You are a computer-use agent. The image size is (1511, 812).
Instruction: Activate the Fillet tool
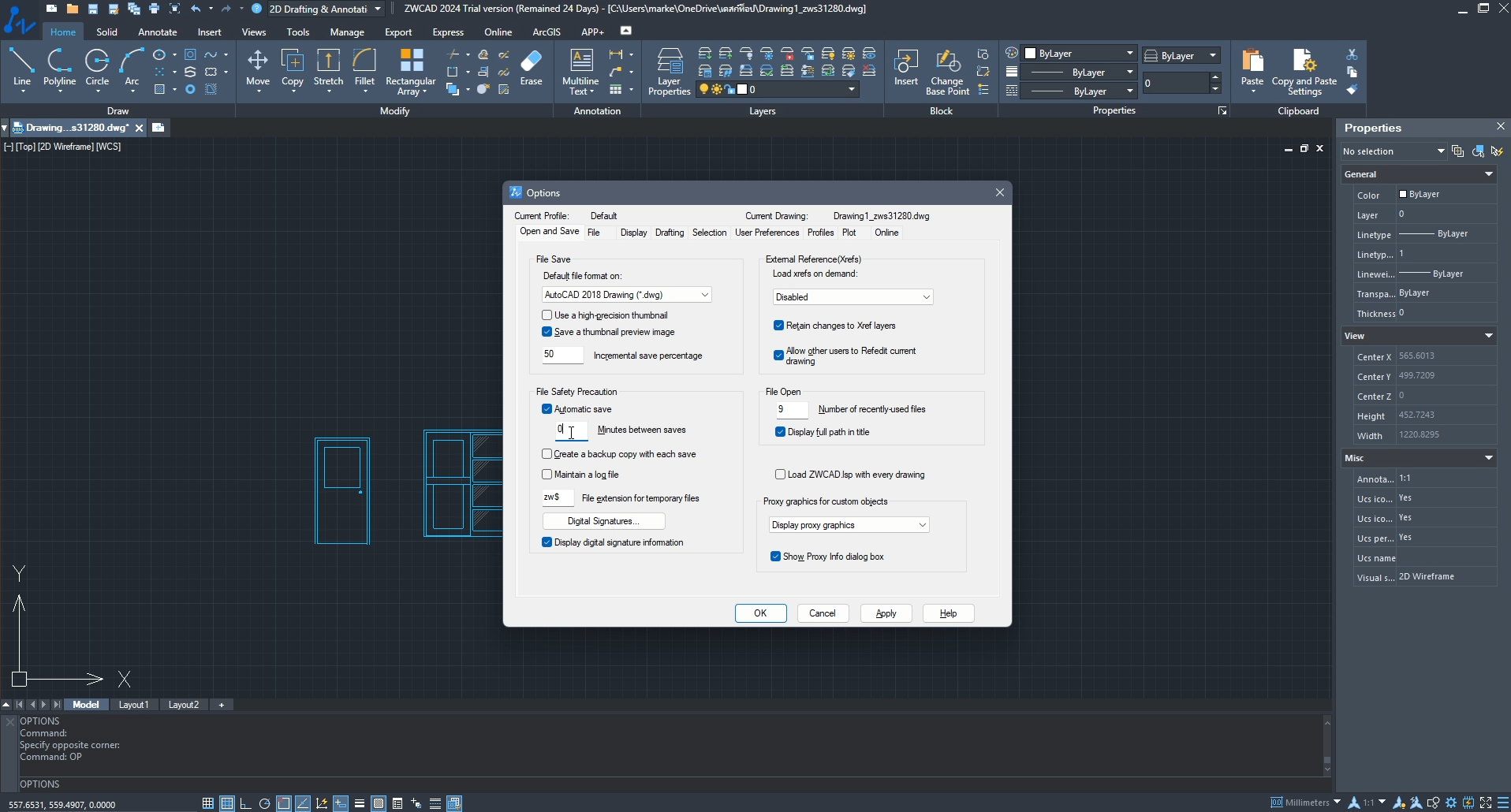point(364,69)
